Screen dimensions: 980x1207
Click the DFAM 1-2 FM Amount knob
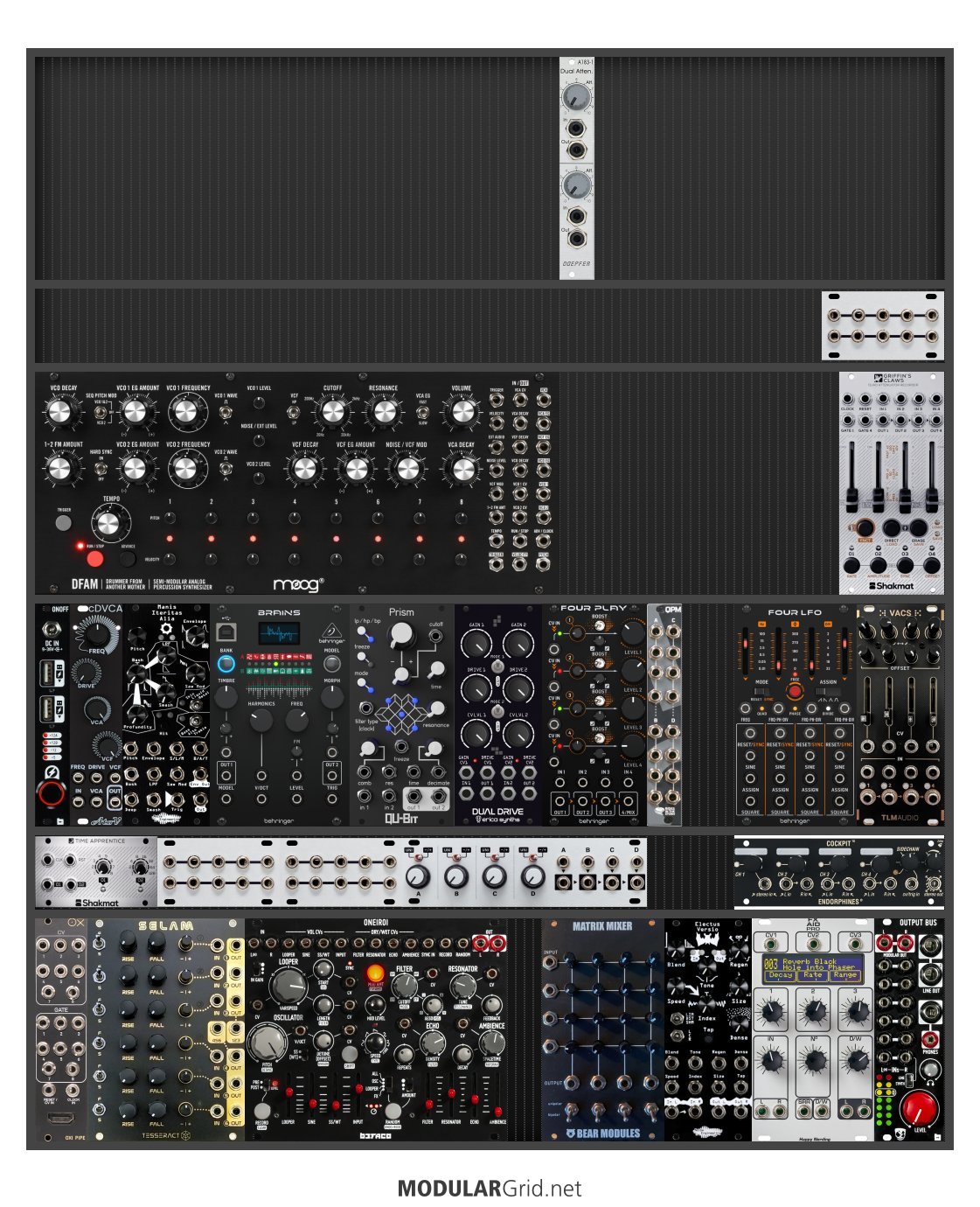pos(59,469)
